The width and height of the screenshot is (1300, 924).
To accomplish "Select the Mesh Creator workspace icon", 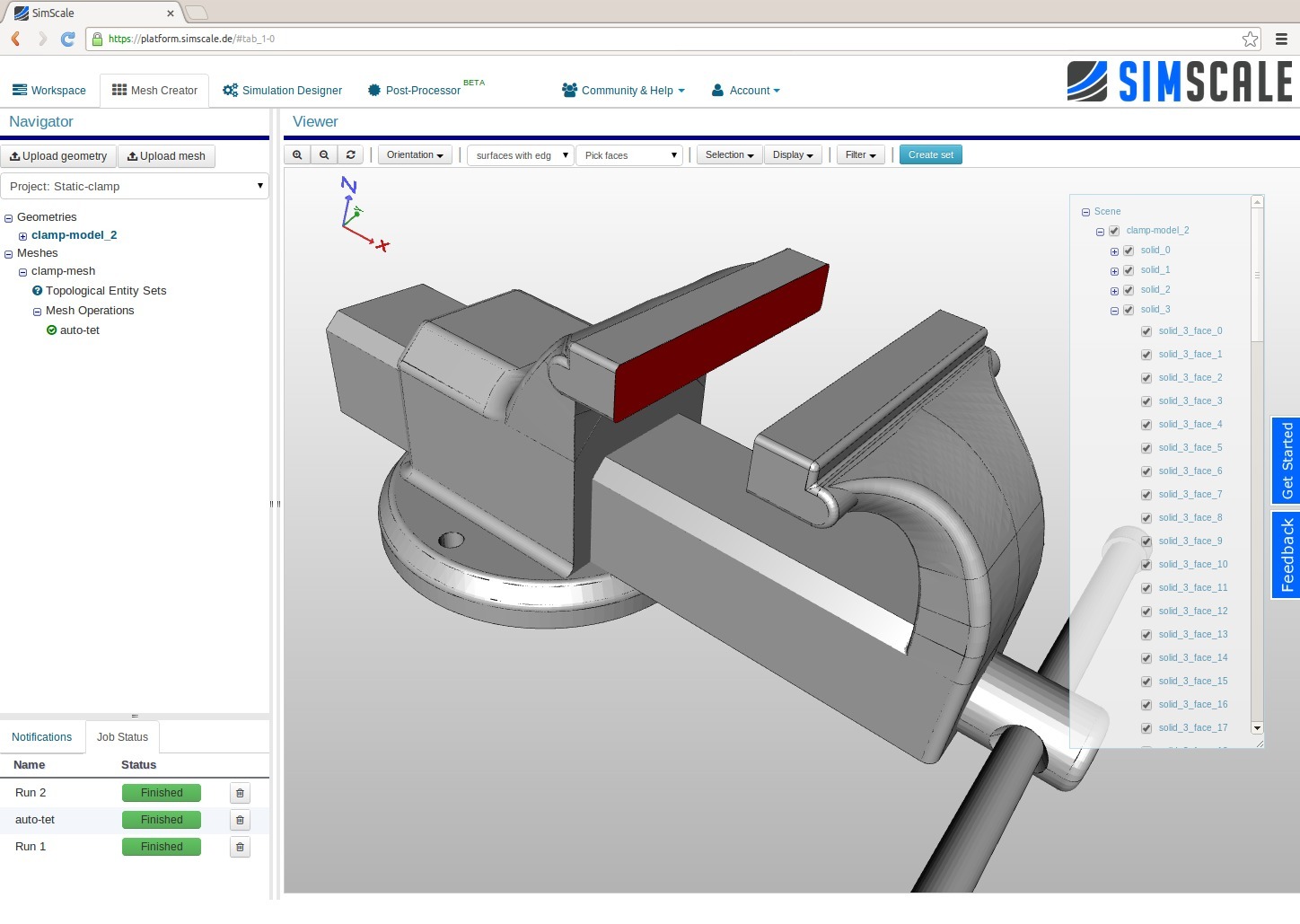I will [120, 89].
